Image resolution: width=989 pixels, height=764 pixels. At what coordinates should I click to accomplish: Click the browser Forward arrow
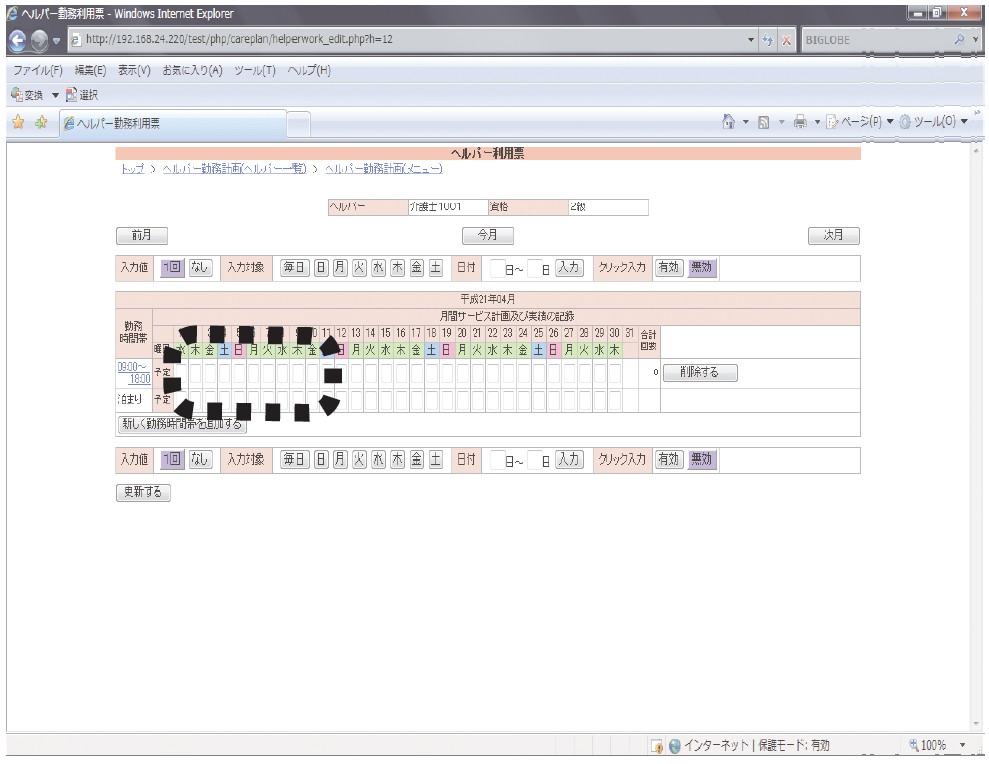click(x=39, y=40)
